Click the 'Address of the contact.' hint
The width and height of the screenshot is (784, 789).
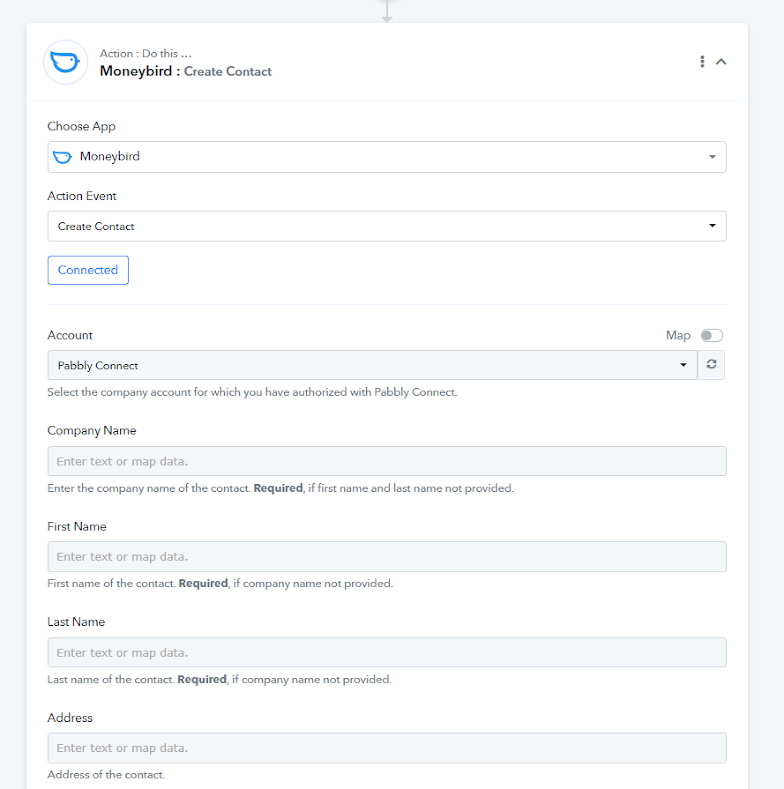pyautogui.click(x=106, y=775)
